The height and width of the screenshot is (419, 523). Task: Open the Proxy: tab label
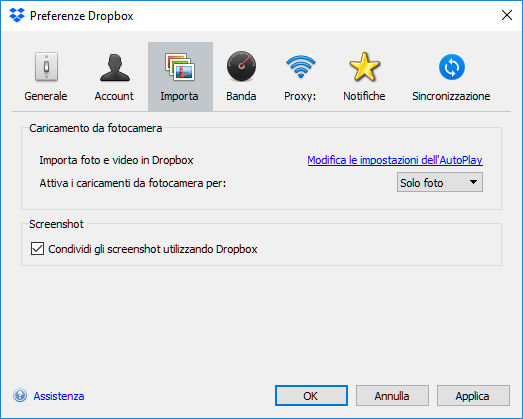pyautogui.click(x=300, y=96)
